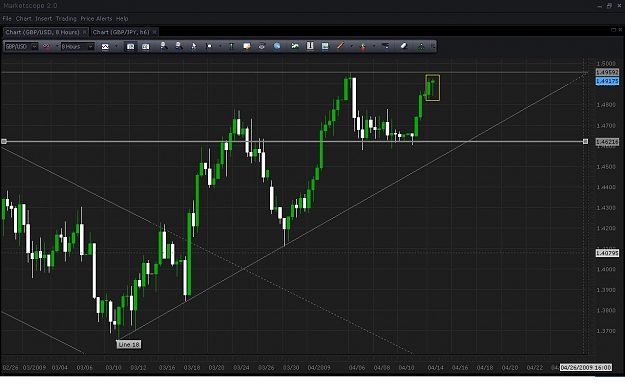Click the 04/2009 date axis label

319,367
